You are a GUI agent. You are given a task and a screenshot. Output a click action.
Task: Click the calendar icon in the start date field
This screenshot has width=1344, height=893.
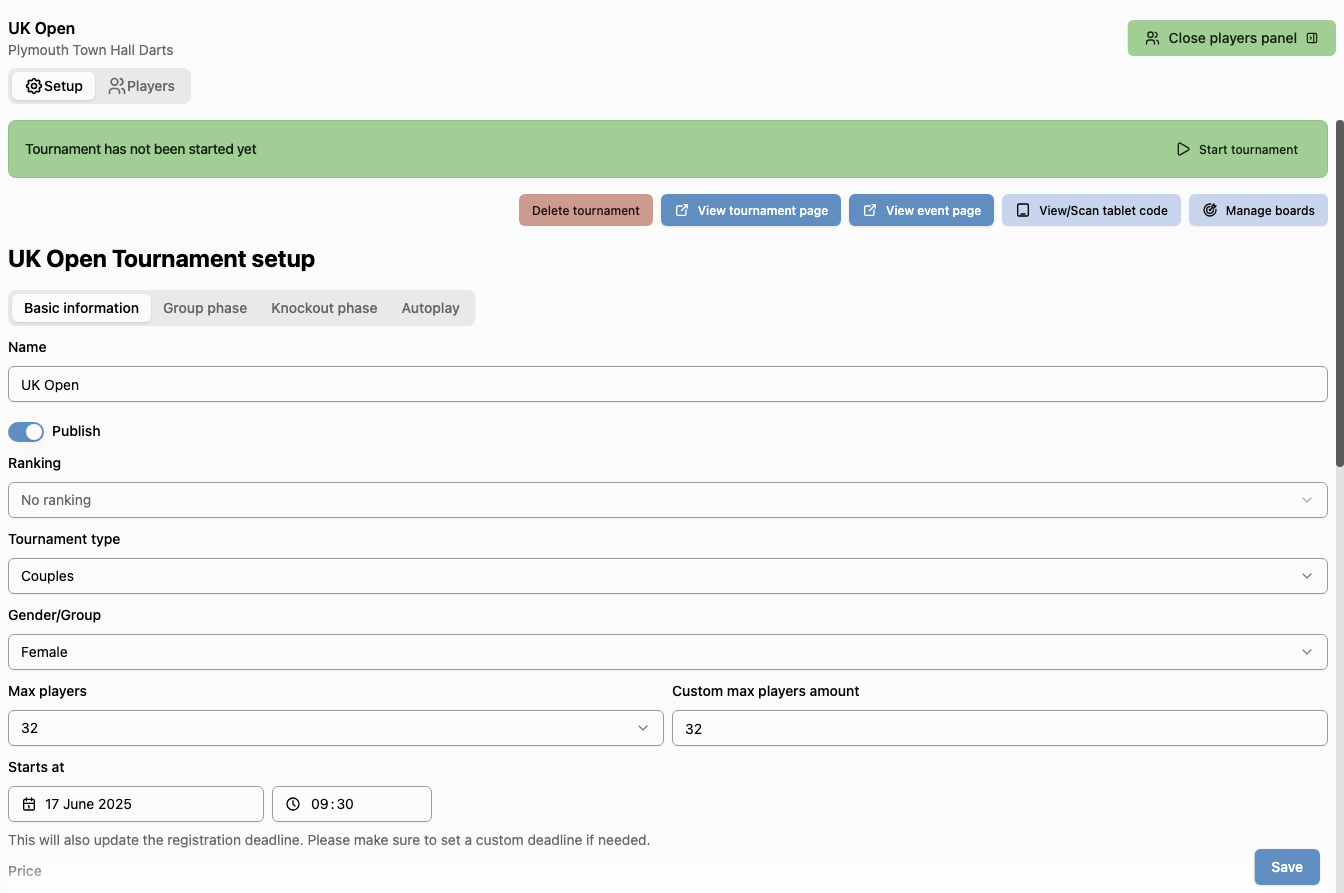29,804
